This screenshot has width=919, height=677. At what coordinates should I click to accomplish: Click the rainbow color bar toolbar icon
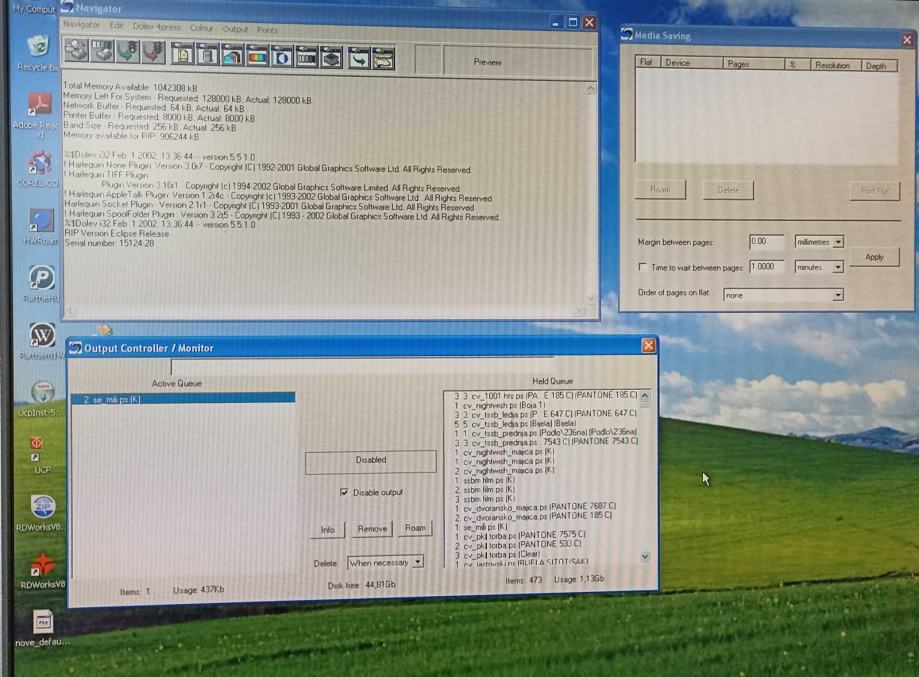click(257, 56)
